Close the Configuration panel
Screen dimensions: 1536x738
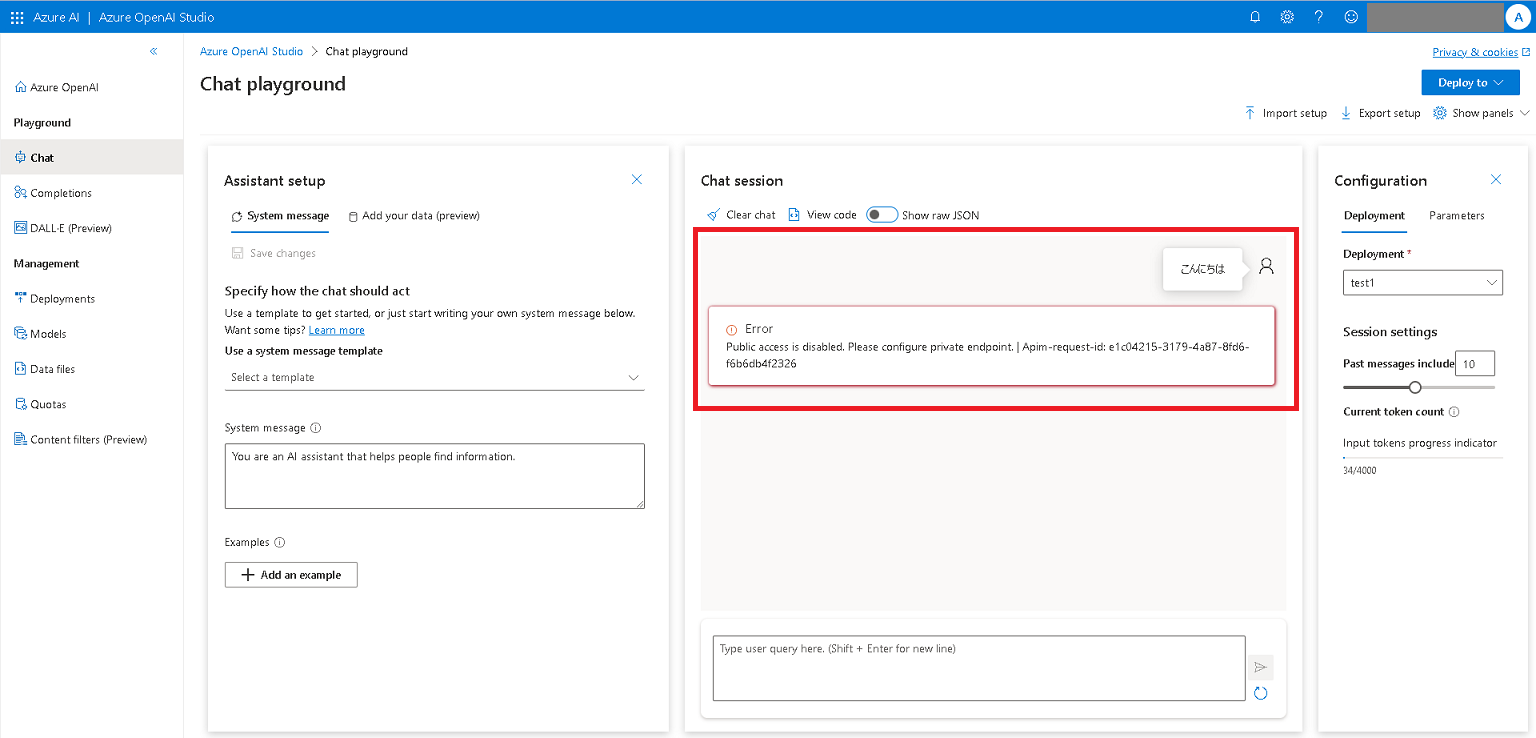tap(1496, 180)
